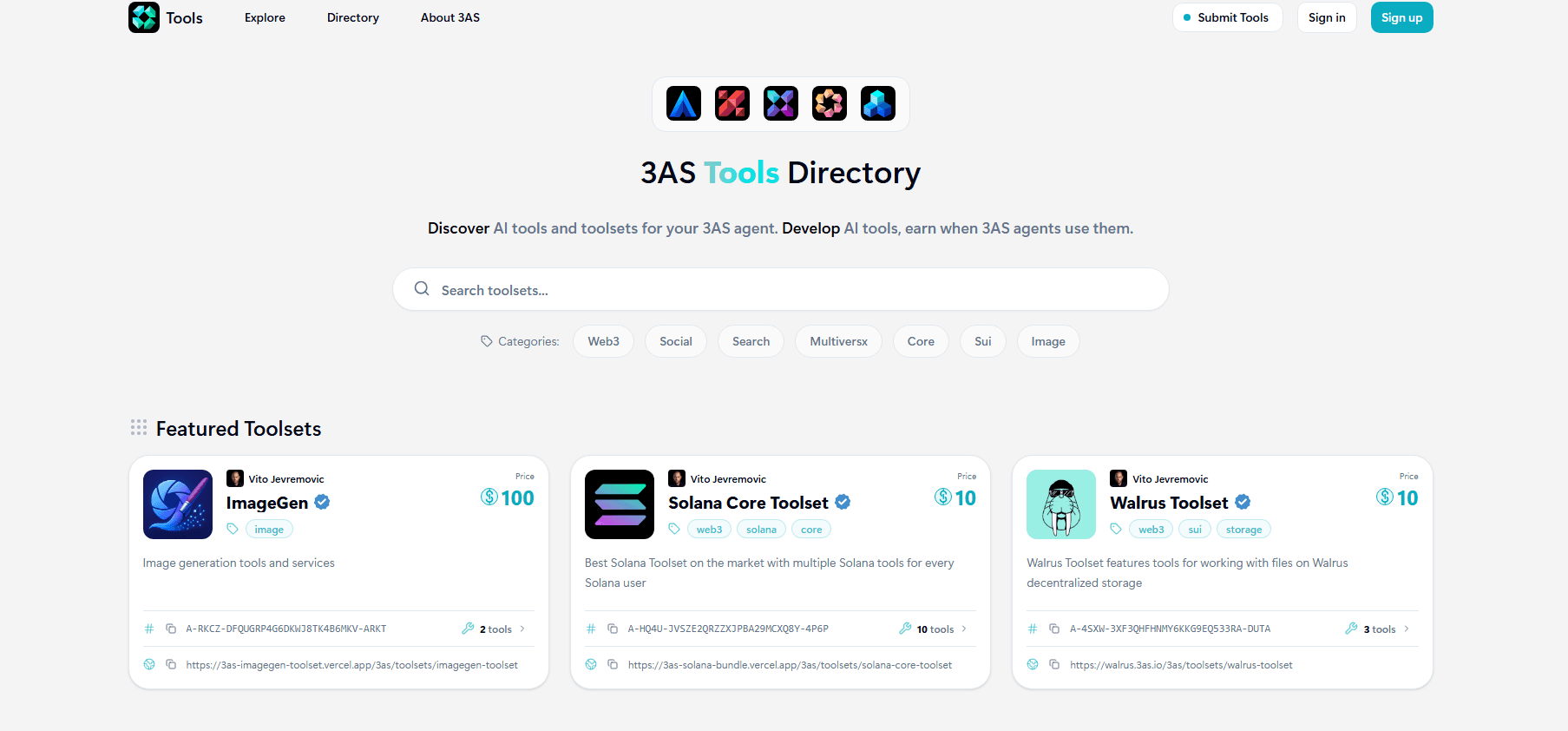Click the 3AS Tools logo icon
The image size is (1568, 731).
pos(144,17)
